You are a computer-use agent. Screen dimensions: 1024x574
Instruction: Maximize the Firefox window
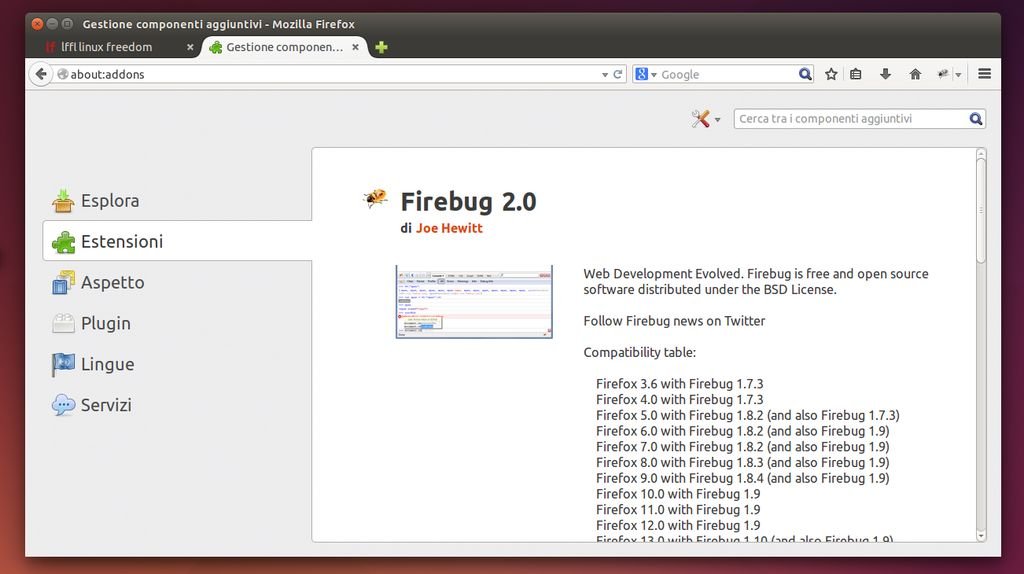click(67, 24)
